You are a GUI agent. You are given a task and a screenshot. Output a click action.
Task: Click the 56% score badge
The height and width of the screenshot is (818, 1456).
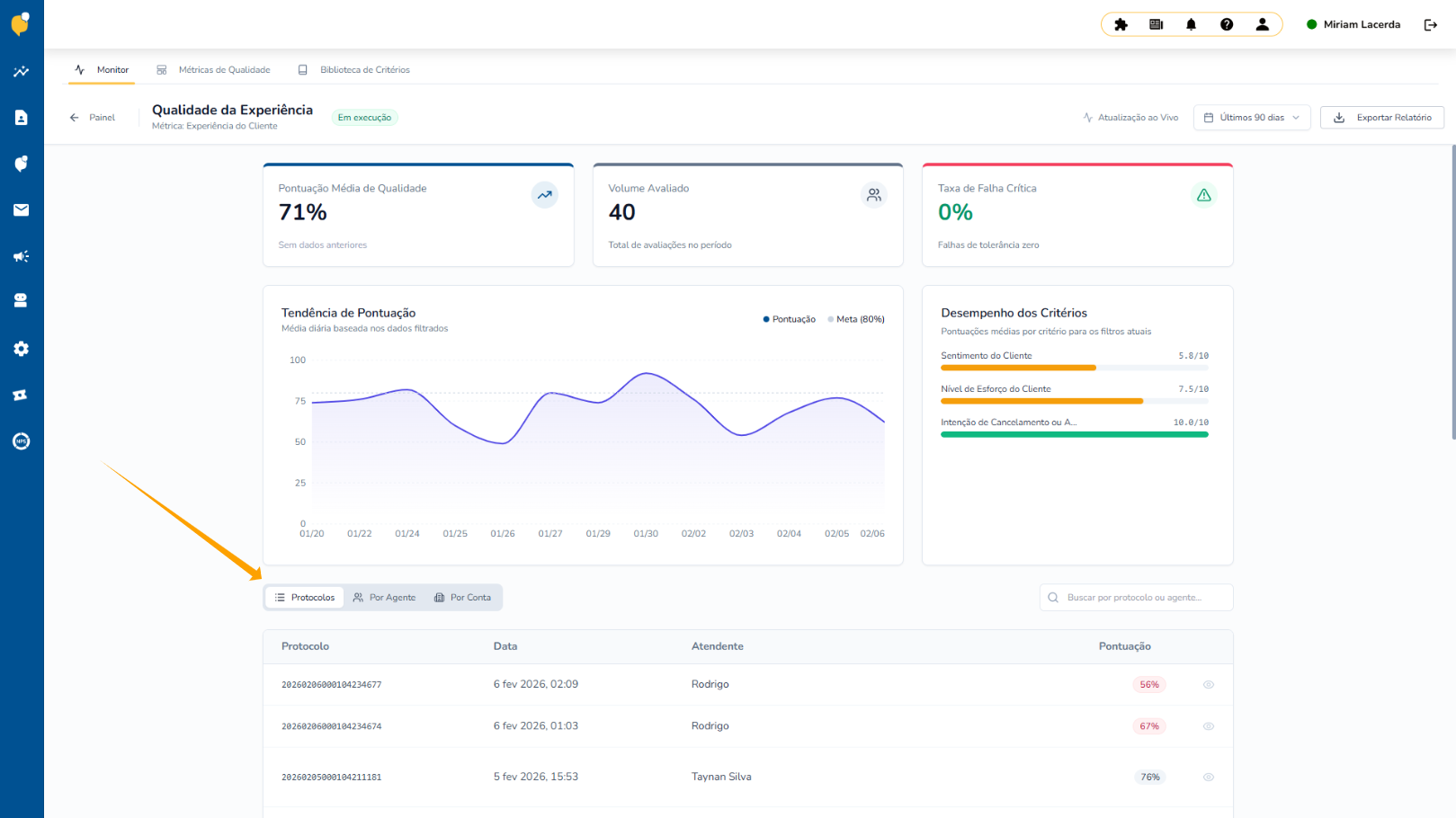1149,685
